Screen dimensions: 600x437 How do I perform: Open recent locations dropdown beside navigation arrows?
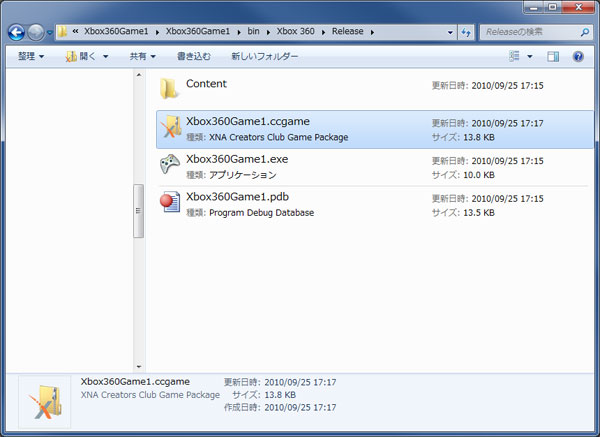50,33
